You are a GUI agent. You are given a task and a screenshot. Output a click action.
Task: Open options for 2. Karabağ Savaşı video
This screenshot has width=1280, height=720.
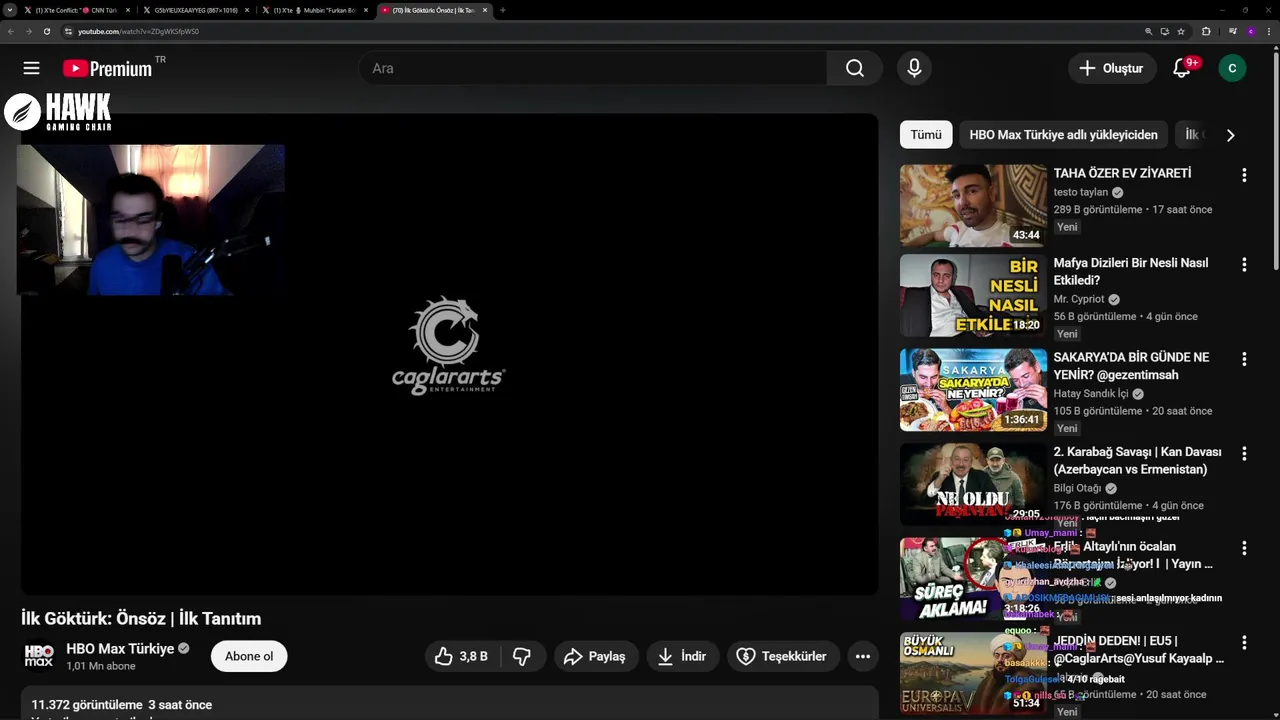pyautogui.click(x=1244, y=454)
